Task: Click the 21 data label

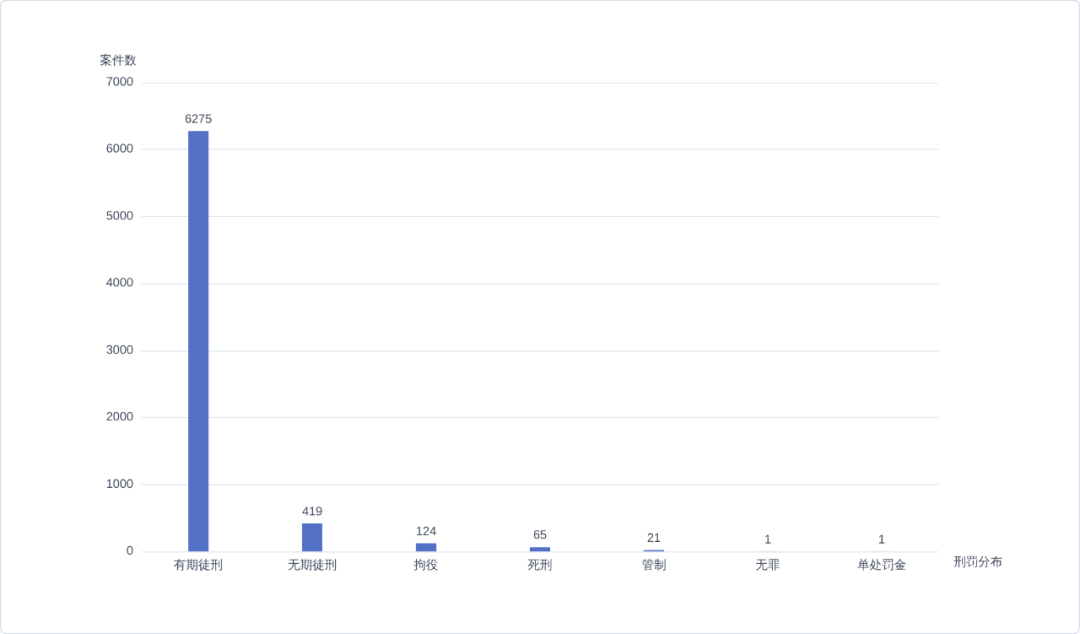Action: point(654,538)
